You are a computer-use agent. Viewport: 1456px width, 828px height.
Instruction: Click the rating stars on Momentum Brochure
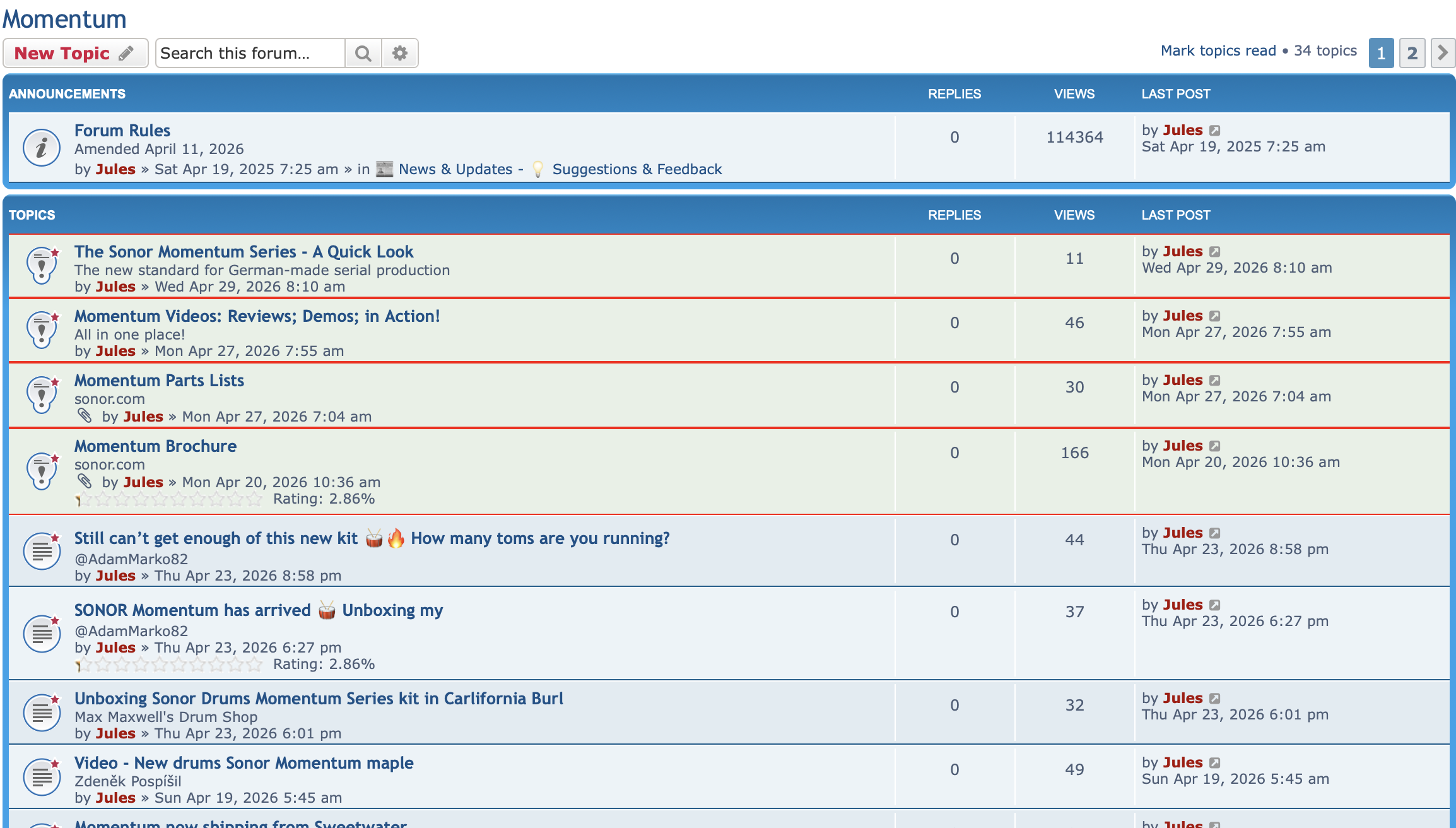[168, 499]
